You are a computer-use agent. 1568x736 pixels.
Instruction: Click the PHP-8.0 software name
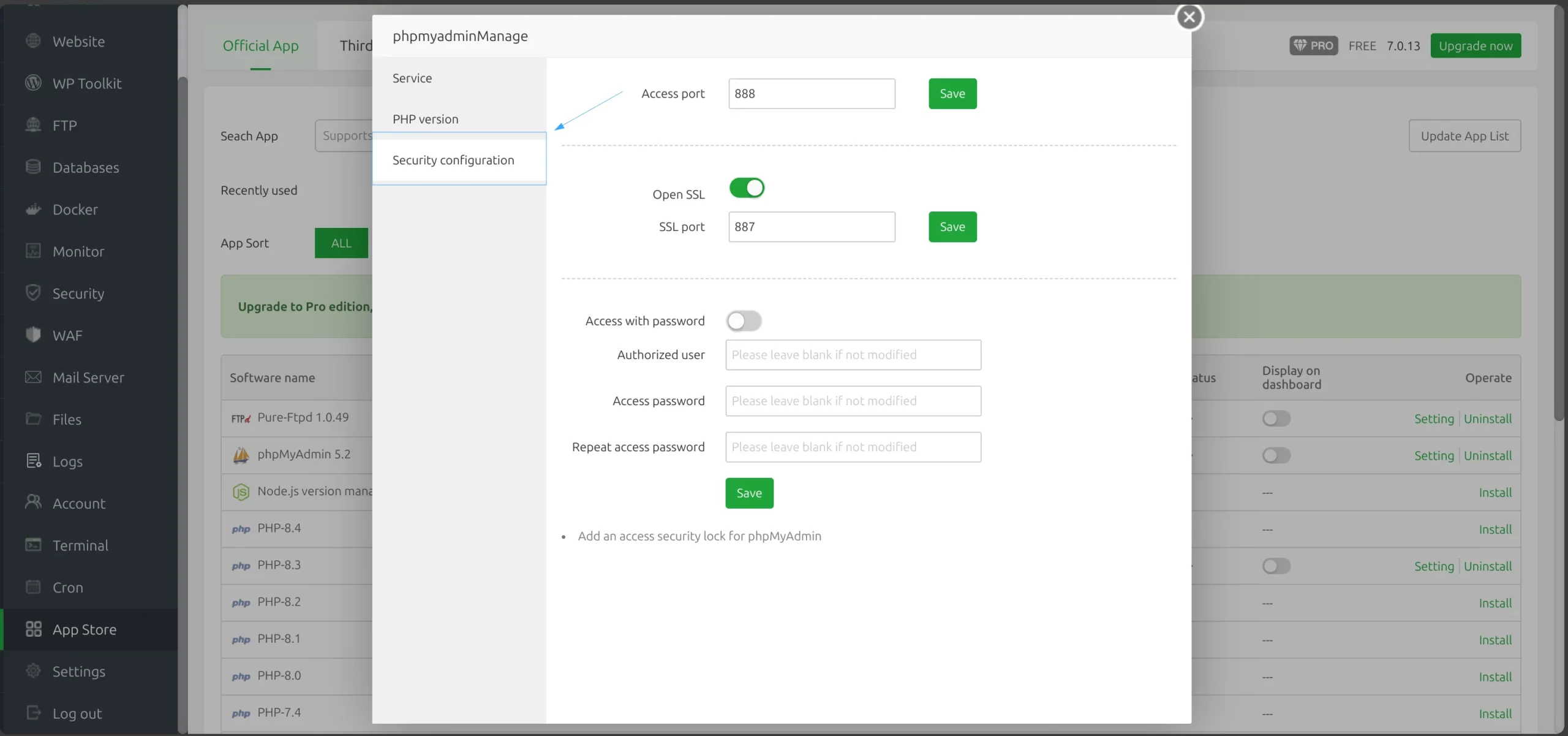tap(279, 675)
